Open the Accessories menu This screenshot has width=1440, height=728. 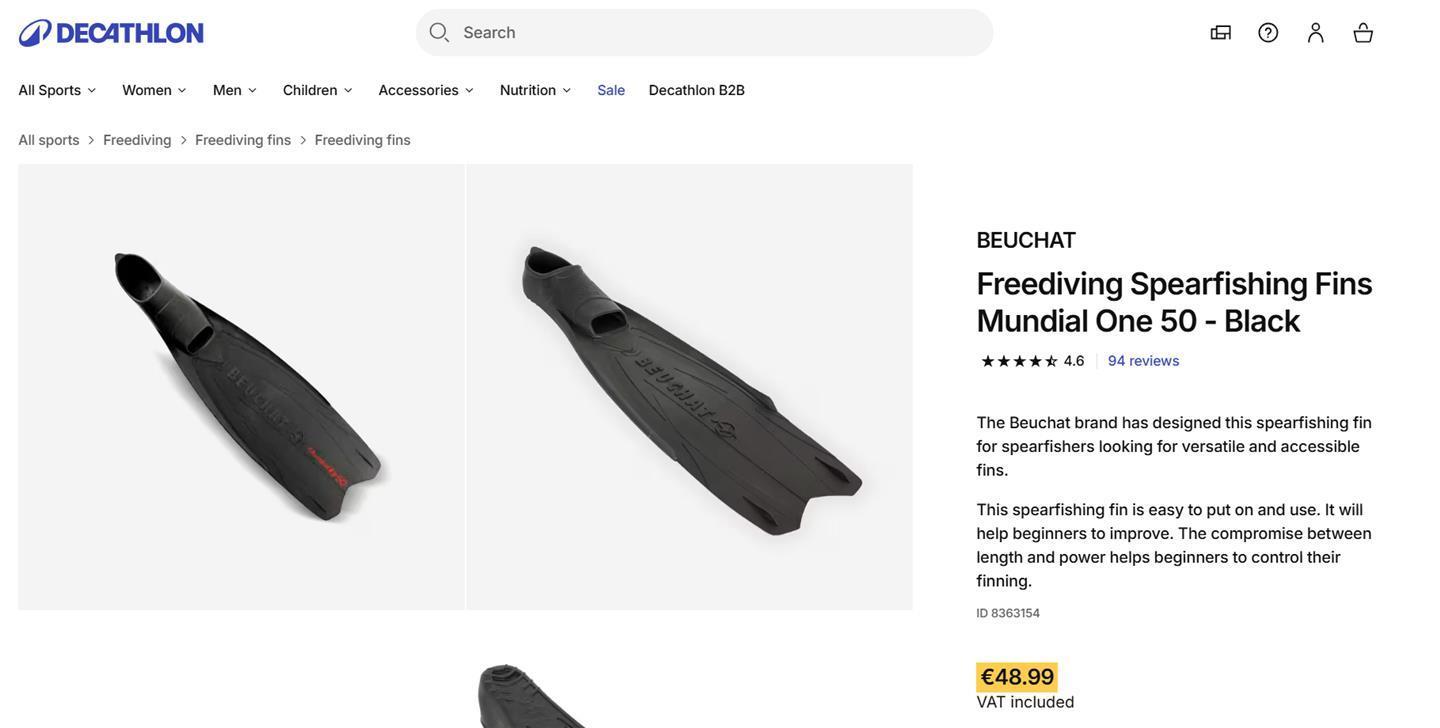tap(426, 90)
